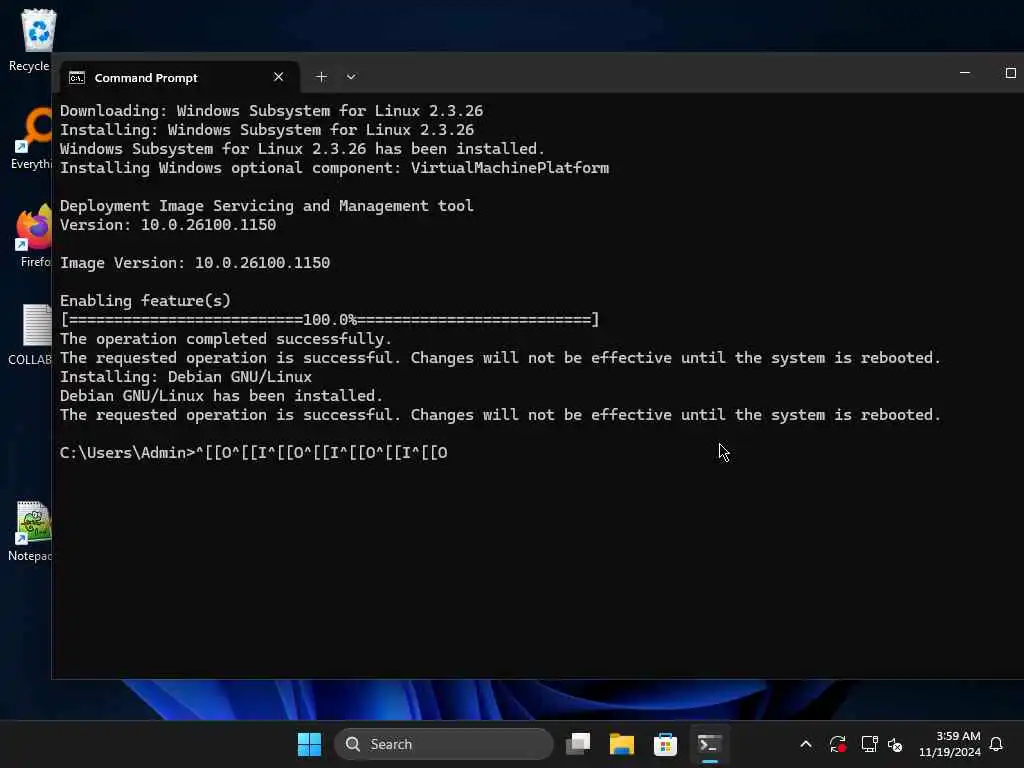Screen dimensions: 1024x768
Task: Click 'Version: 10.0.26100.1150' line
Action: [168, 225]
